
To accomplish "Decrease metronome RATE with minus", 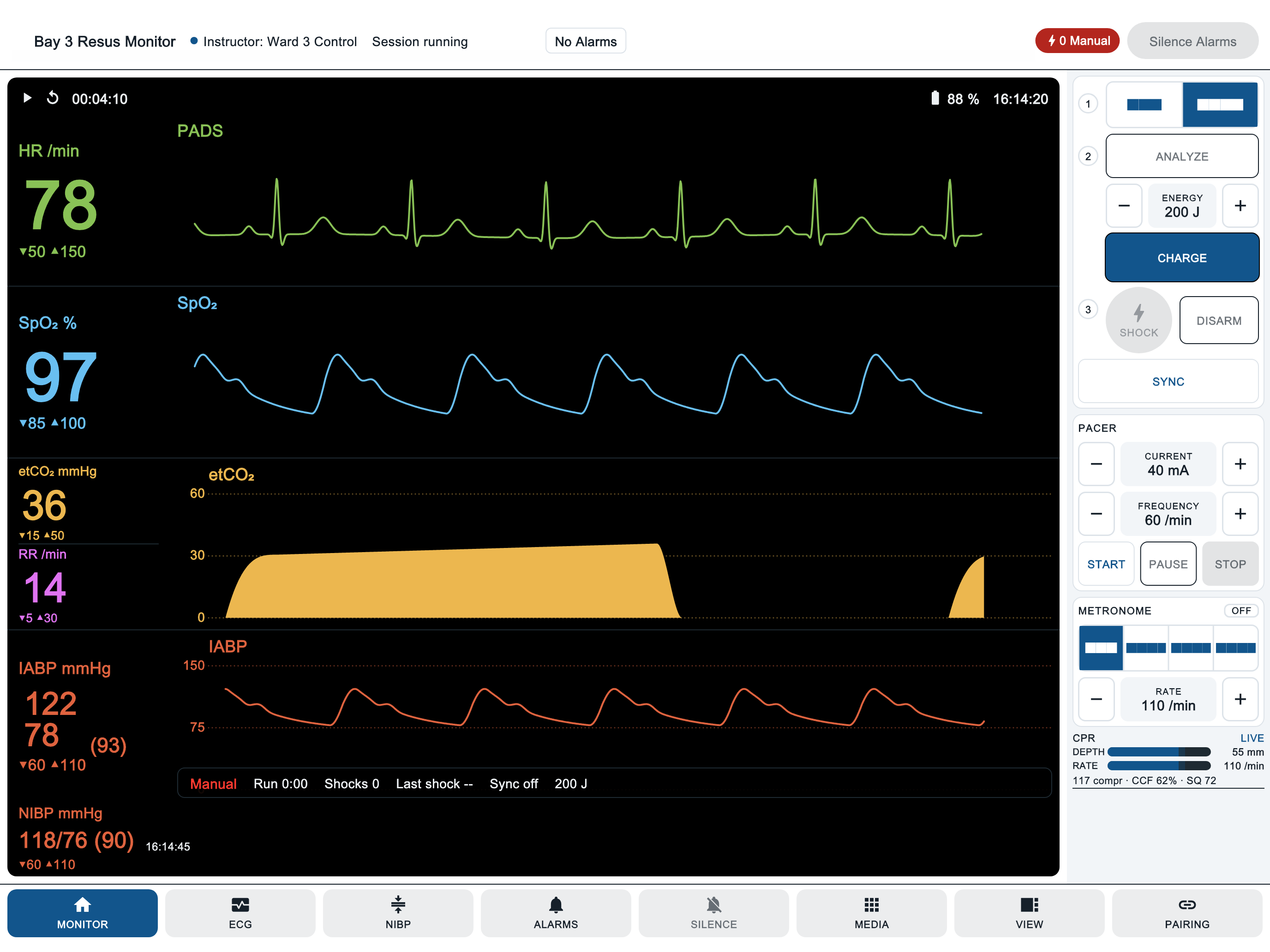I will click(1096, 699).
